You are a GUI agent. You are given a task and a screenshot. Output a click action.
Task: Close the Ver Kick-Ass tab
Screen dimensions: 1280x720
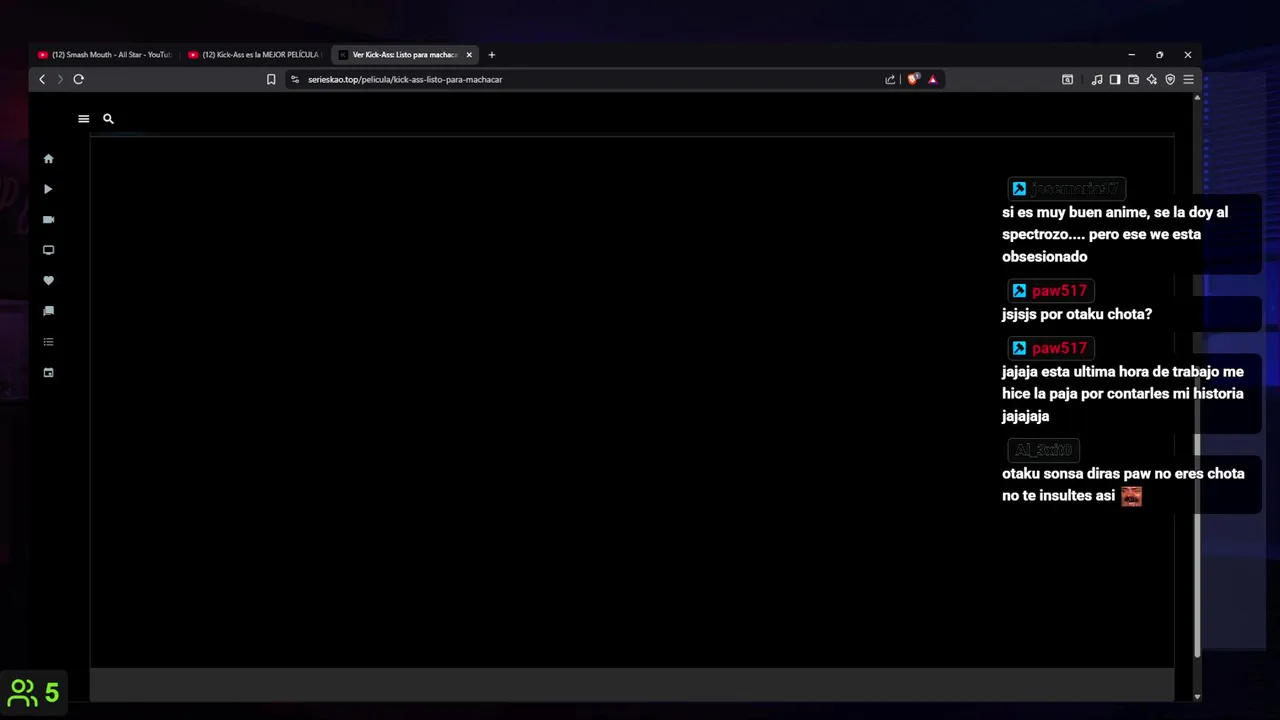(x=469, y=55)
